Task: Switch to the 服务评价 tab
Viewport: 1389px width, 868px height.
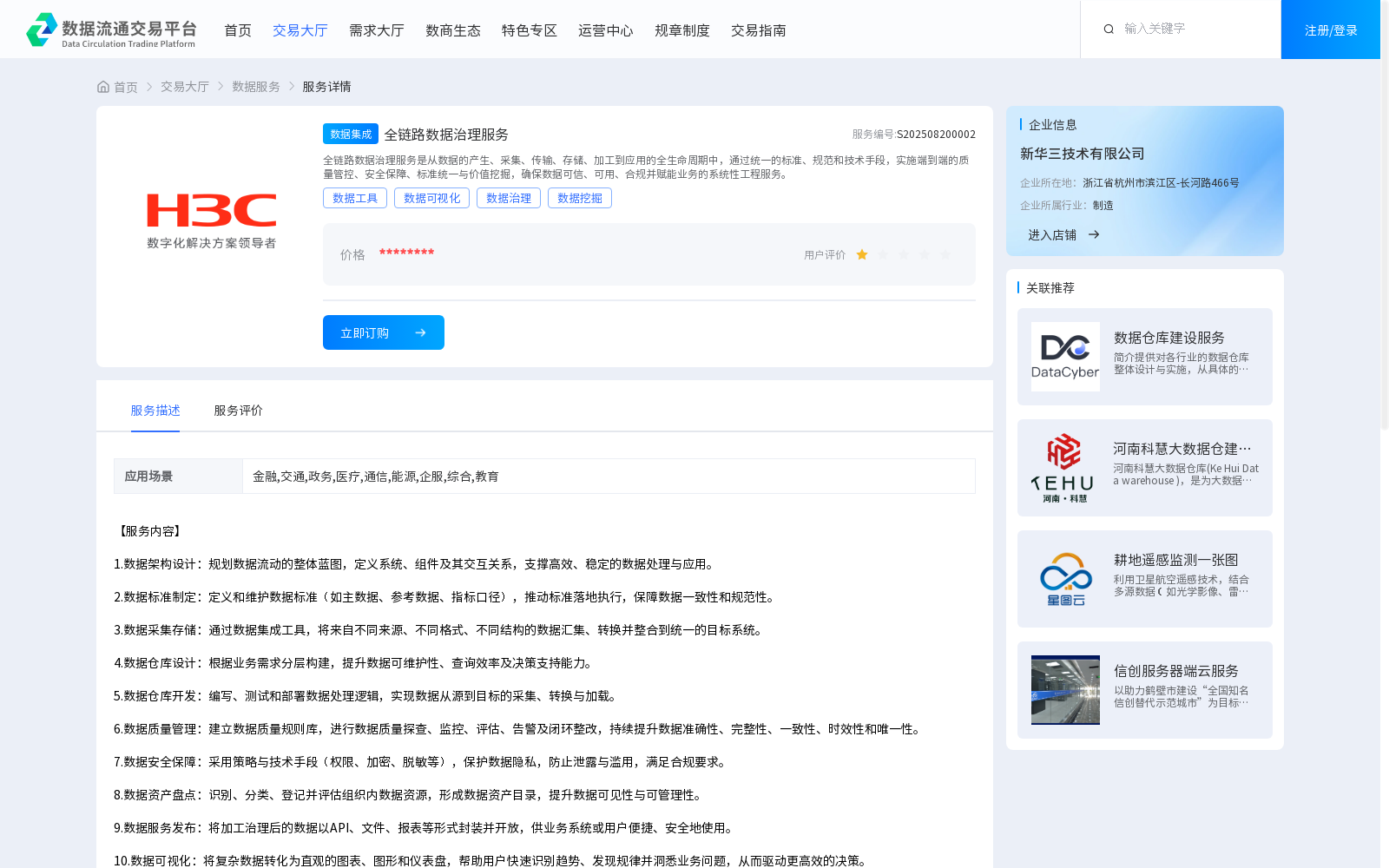Action: (239, 411)
